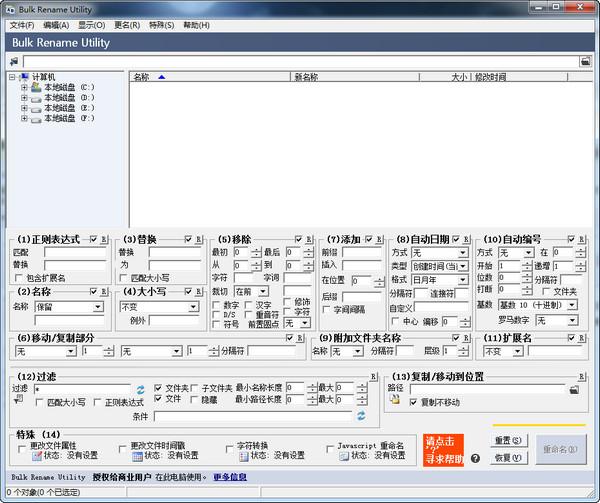Open 更多信息 link
The height and width of the screenshot is (503, 600).
point(230,477)
